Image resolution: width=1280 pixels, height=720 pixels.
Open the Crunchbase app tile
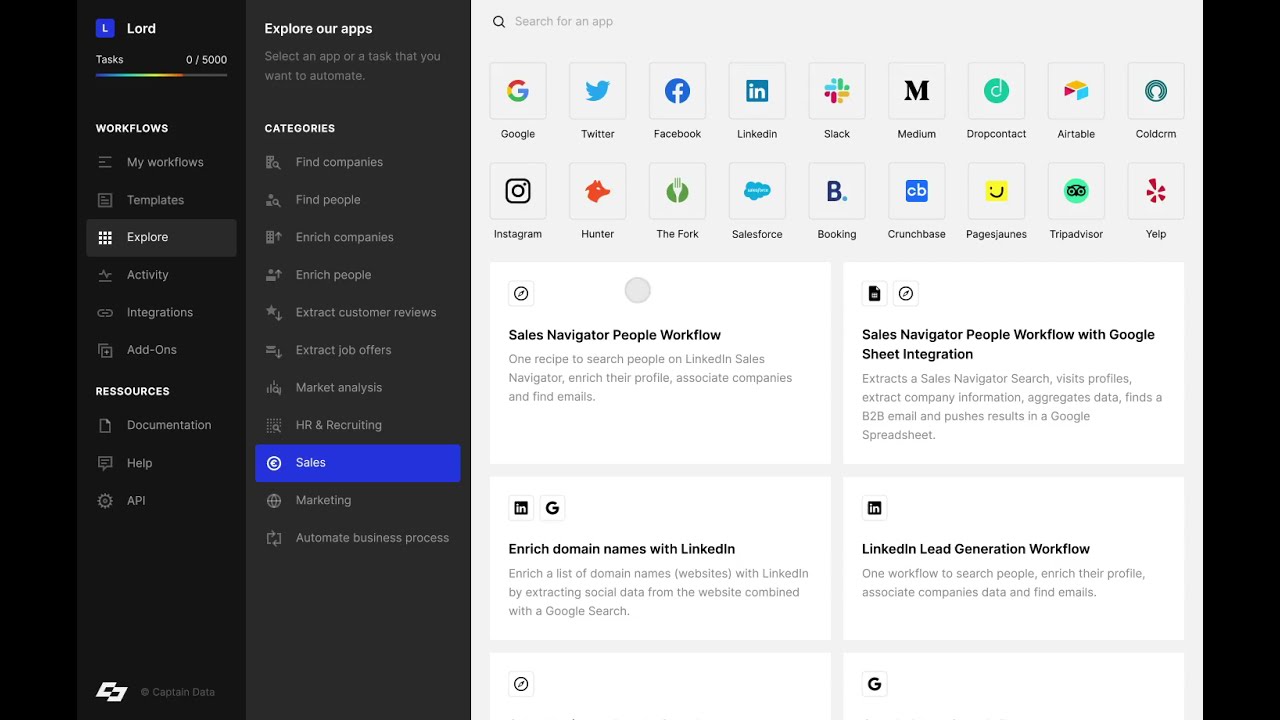(x=917, y=191)
